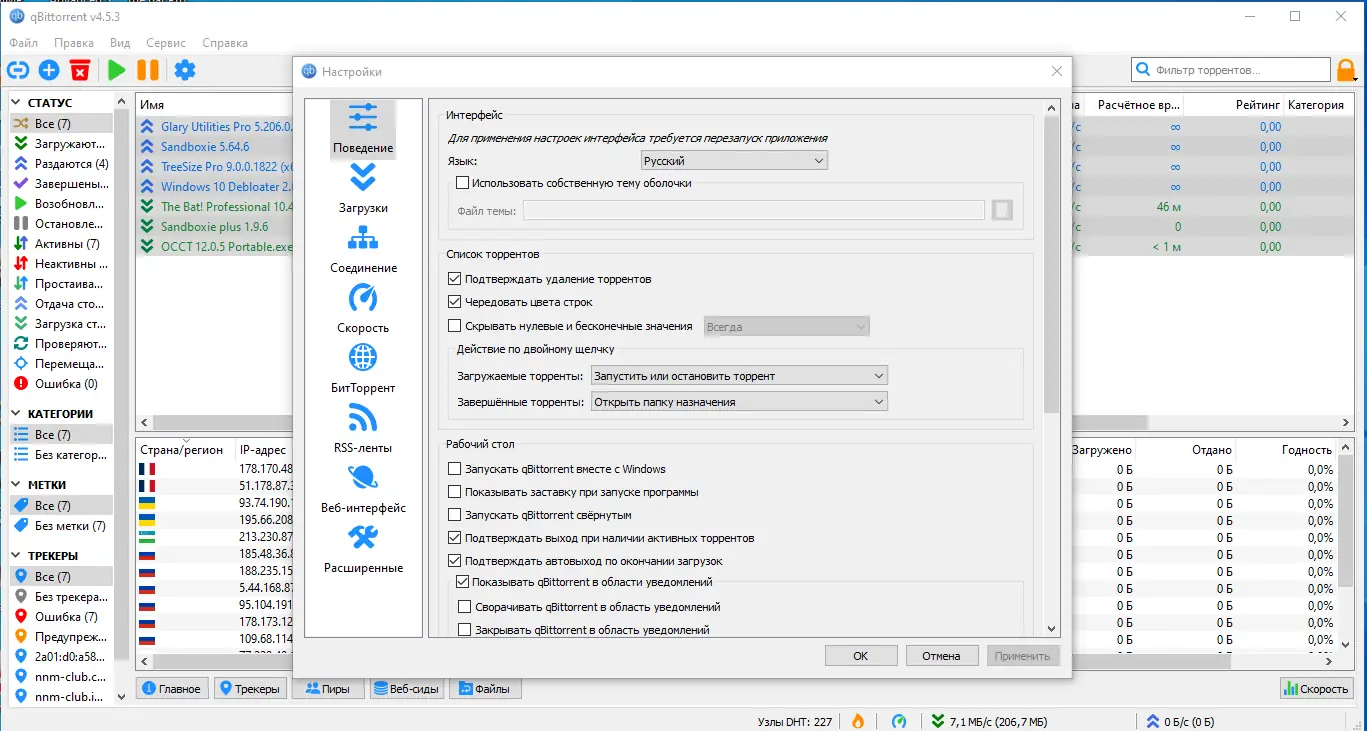Viewport: 1367px width, 731px height.
Task: Switch to the Веб-сиды tab
Action: 407,689
